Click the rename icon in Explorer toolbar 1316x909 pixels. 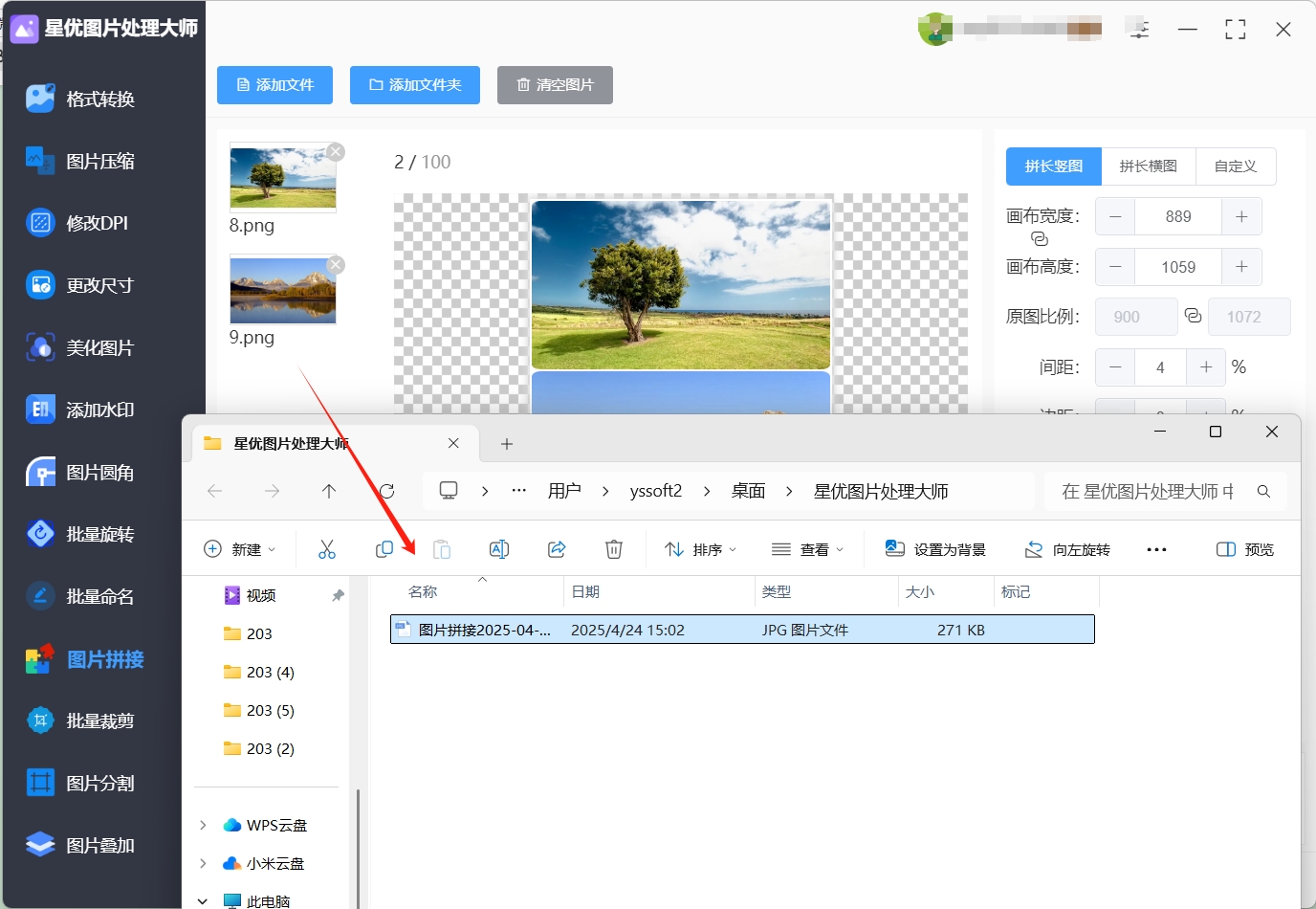[x=499, y=549]
